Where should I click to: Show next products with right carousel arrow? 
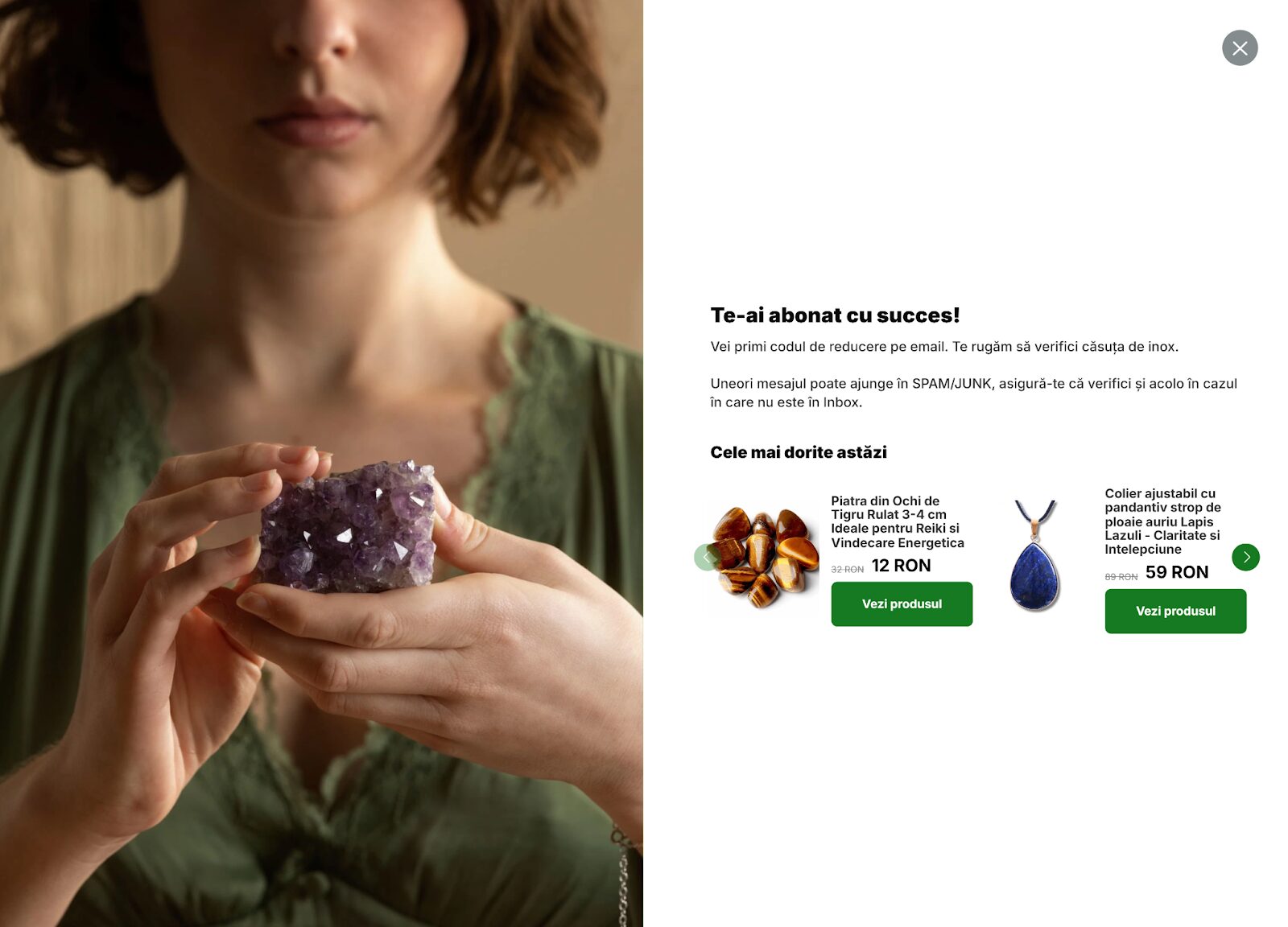pos(1245,557)
